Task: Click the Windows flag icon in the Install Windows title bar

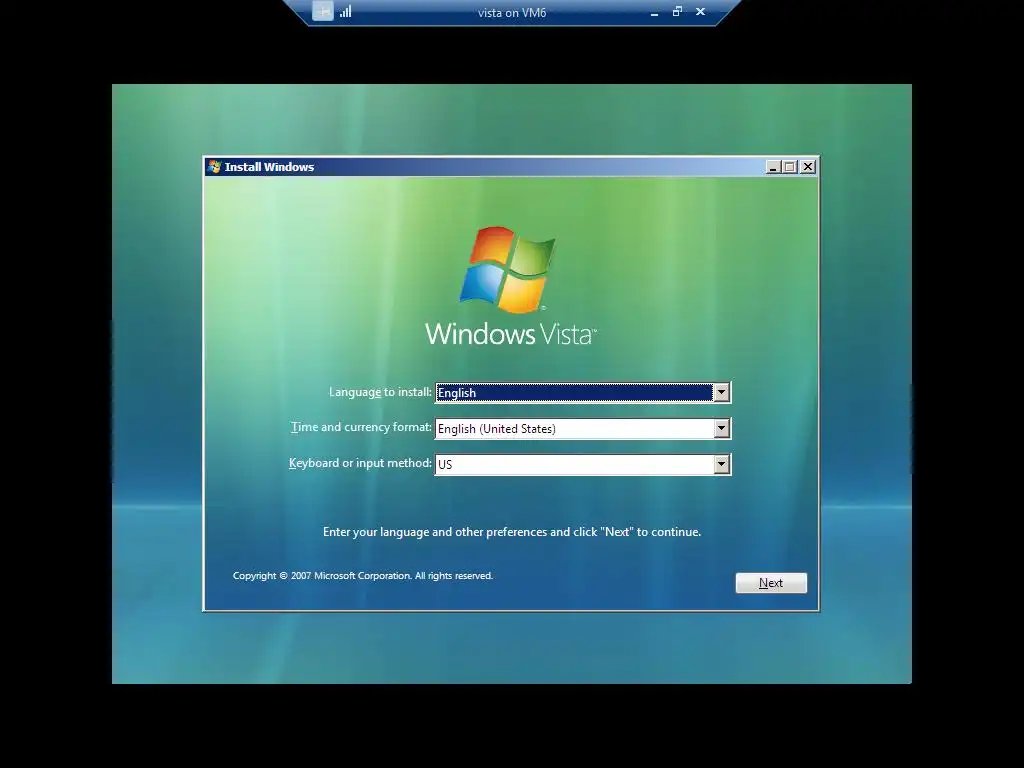Action: (x=214, y=167)
